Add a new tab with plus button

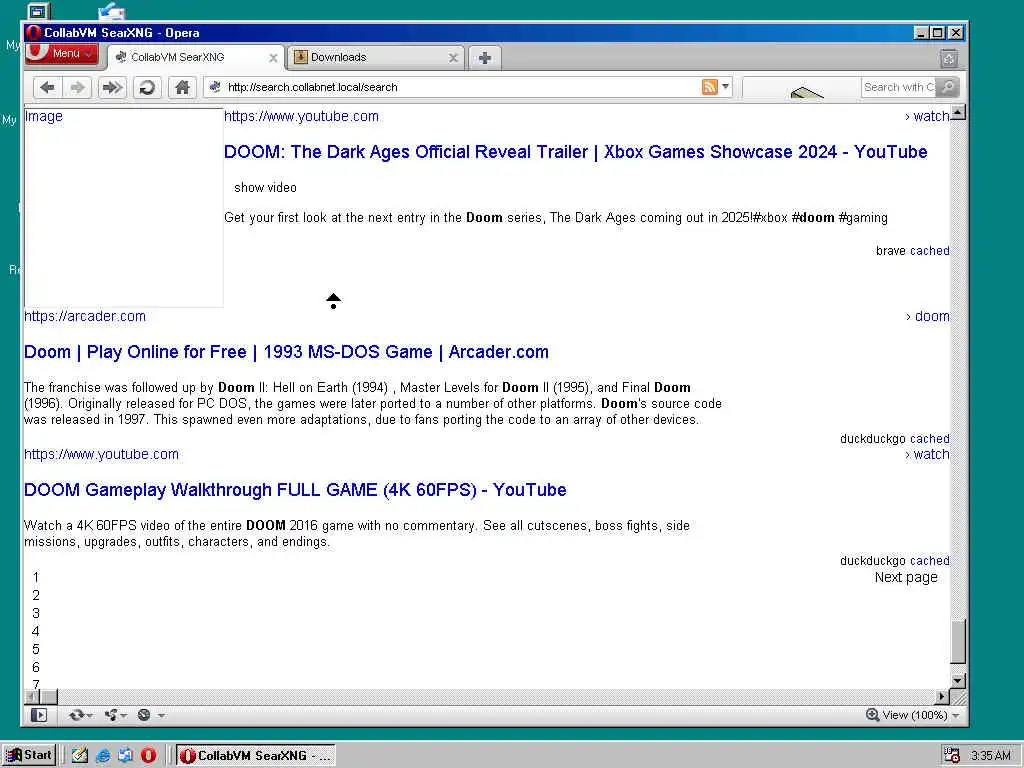[485, 58]
